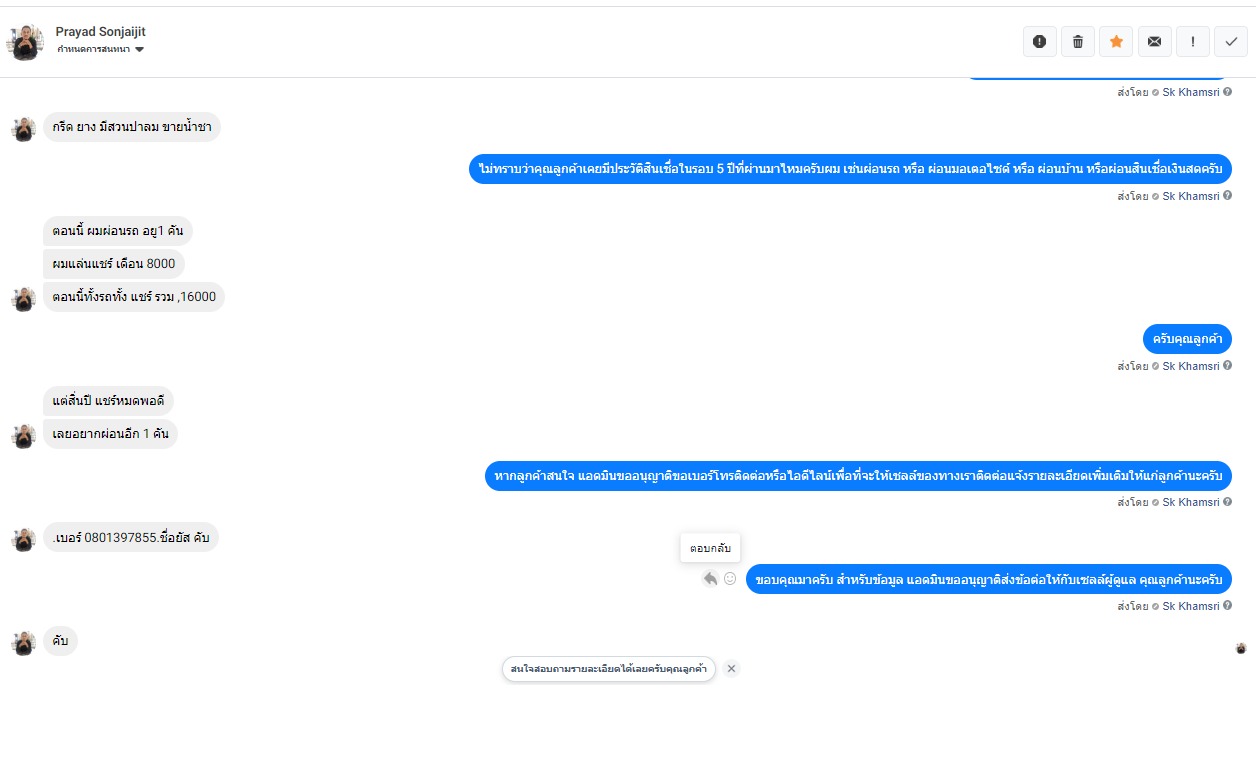The image size is (1256, 765).
Task: Mark conversation unread with the envelope icon
Action: (x=1154, y=42)
